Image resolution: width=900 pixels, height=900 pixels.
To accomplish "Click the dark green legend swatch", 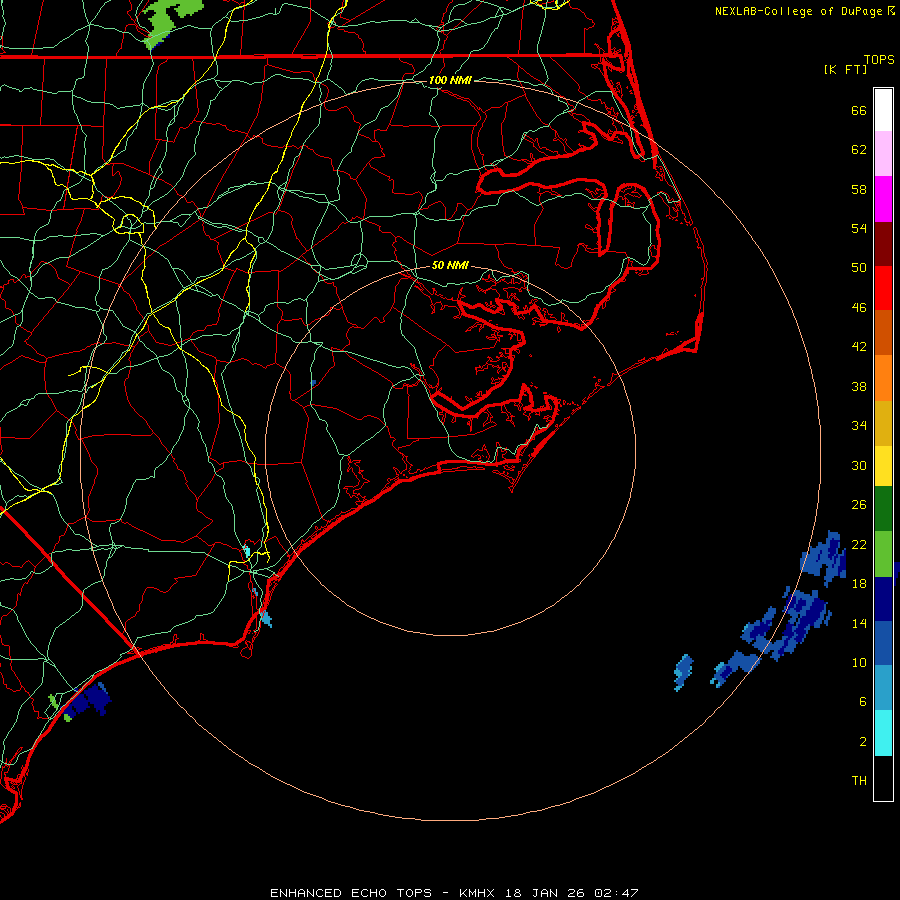I will pos(883,509).
